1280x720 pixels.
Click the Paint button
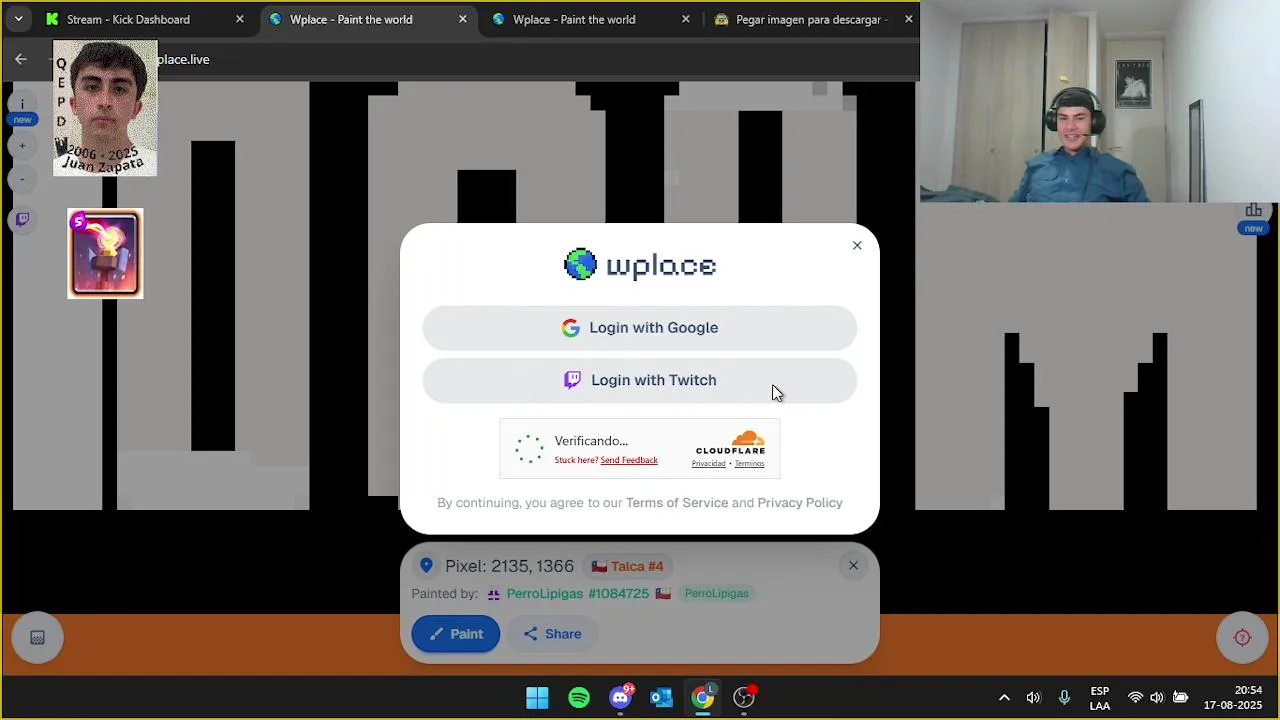click(456, 634)
